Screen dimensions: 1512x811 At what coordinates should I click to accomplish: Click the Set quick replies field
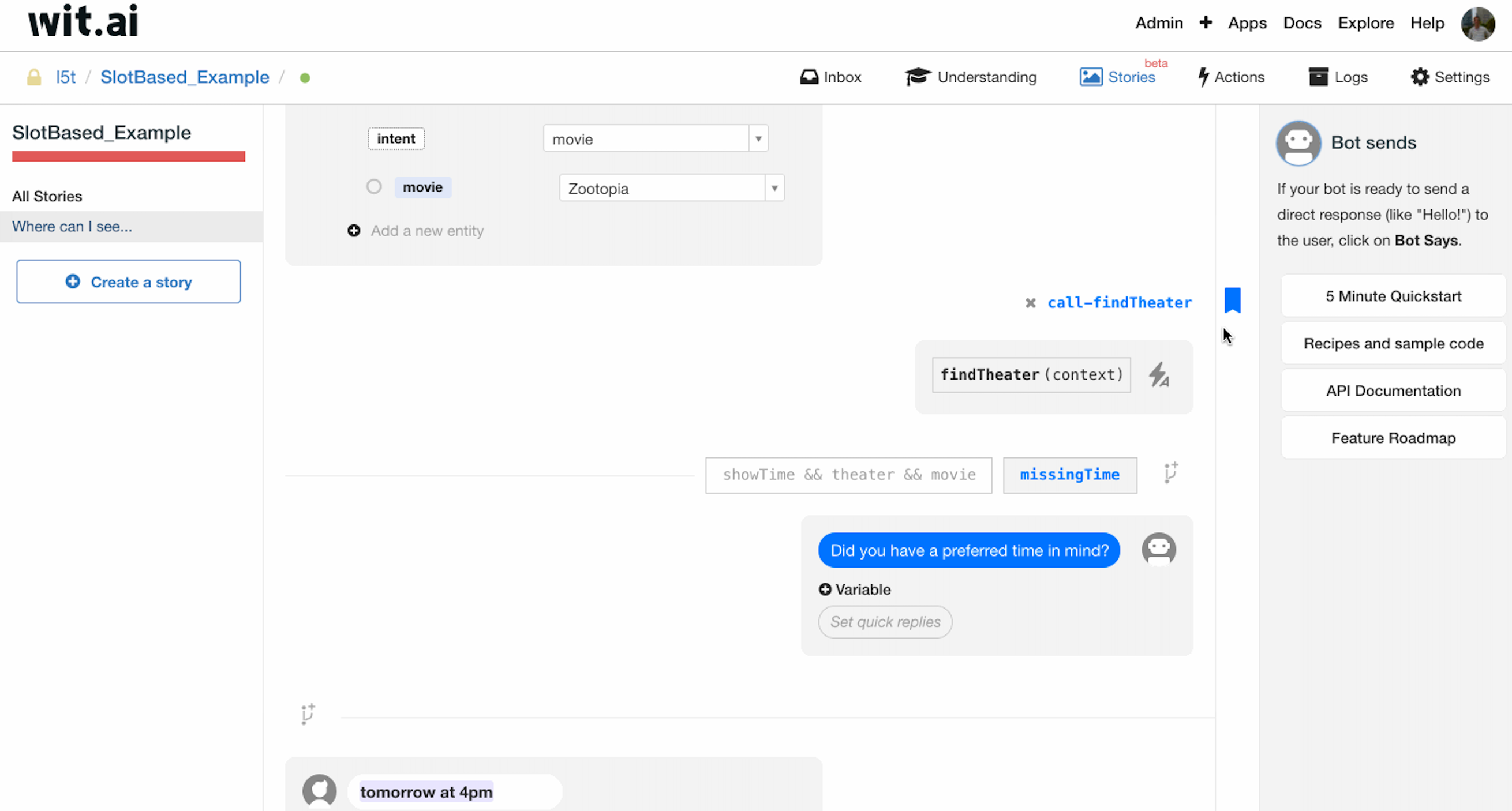[885, 621]
